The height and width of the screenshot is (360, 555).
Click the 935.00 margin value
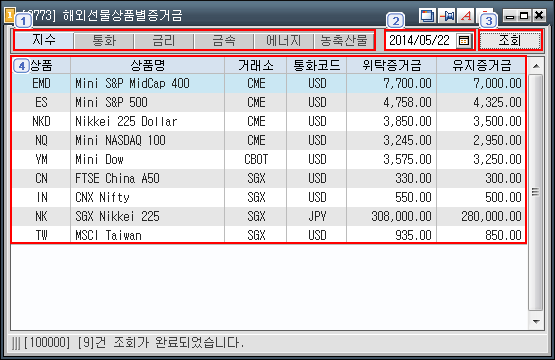(413, 235)
